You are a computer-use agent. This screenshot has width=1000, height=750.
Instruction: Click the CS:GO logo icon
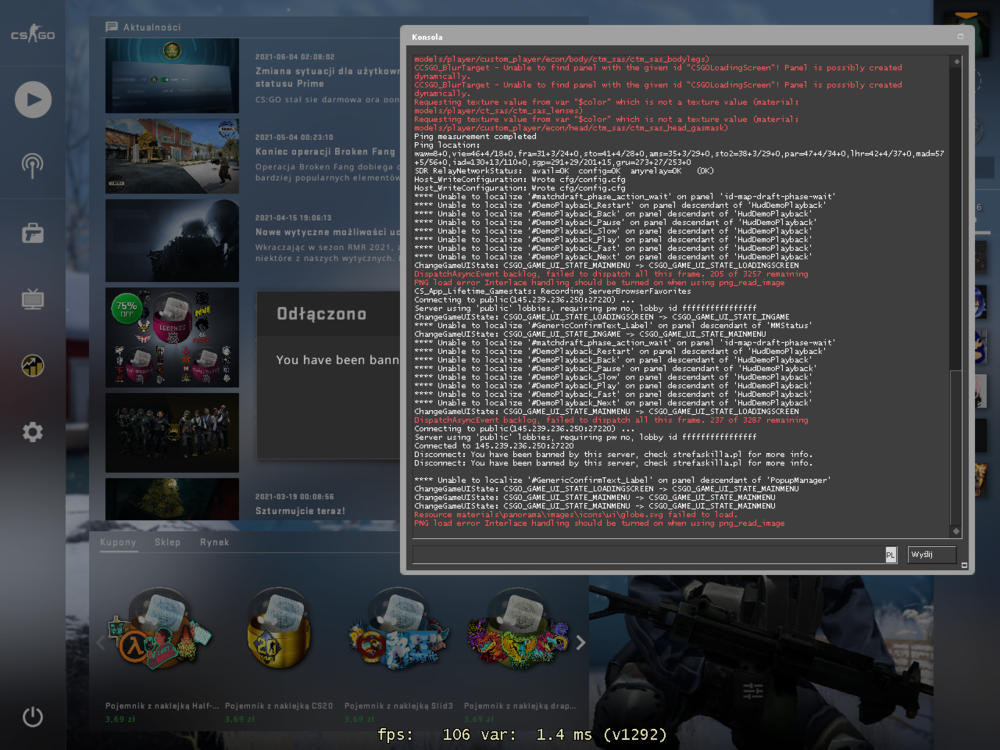(33, 33)
